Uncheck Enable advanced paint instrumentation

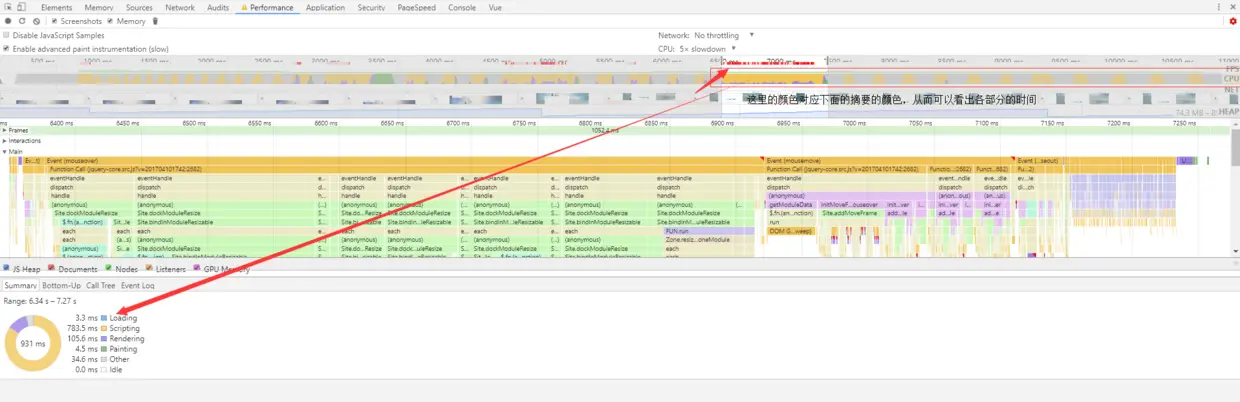click(x=6, y=48)
